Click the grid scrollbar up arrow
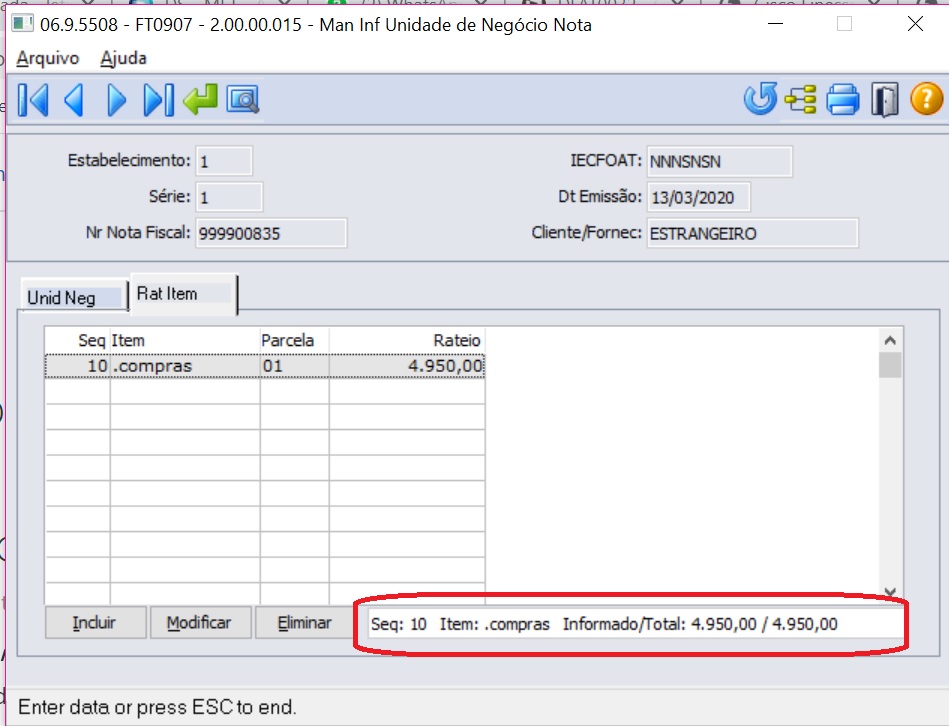 point(890,340)
